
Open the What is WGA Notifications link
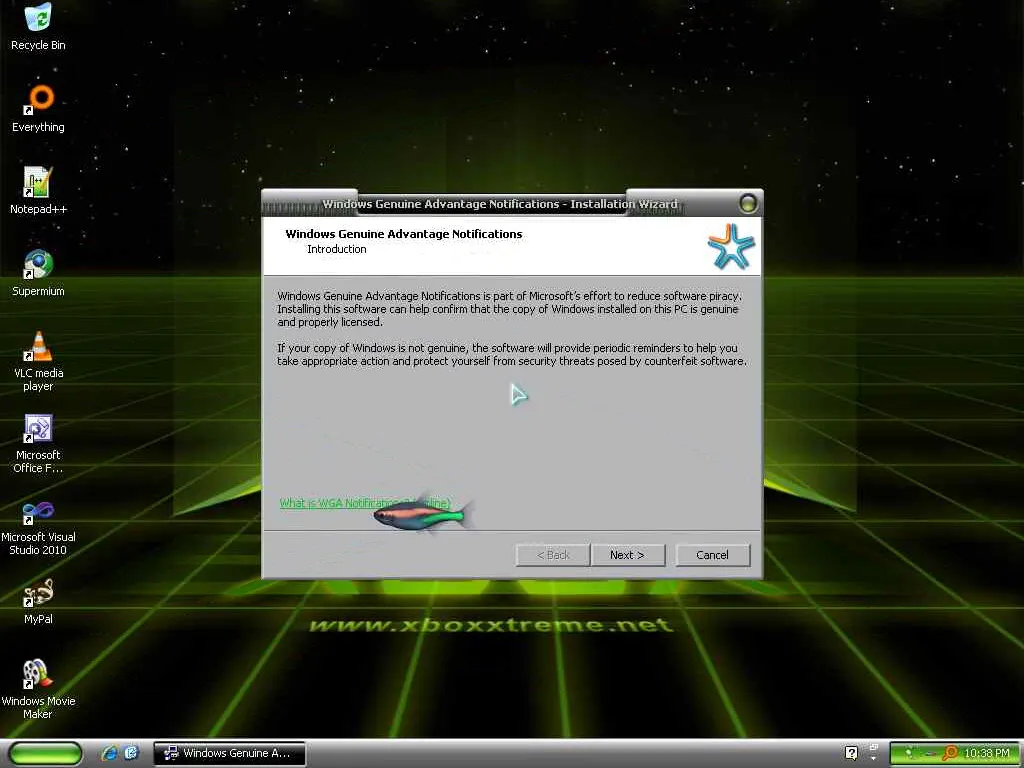click(x=365, y=503)
